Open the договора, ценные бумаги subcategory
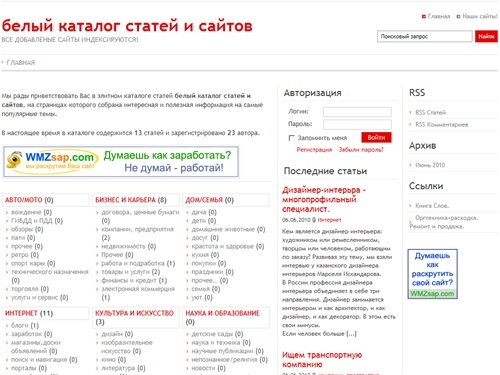Screen dimensions: 500x375 [x=140, y=212]
